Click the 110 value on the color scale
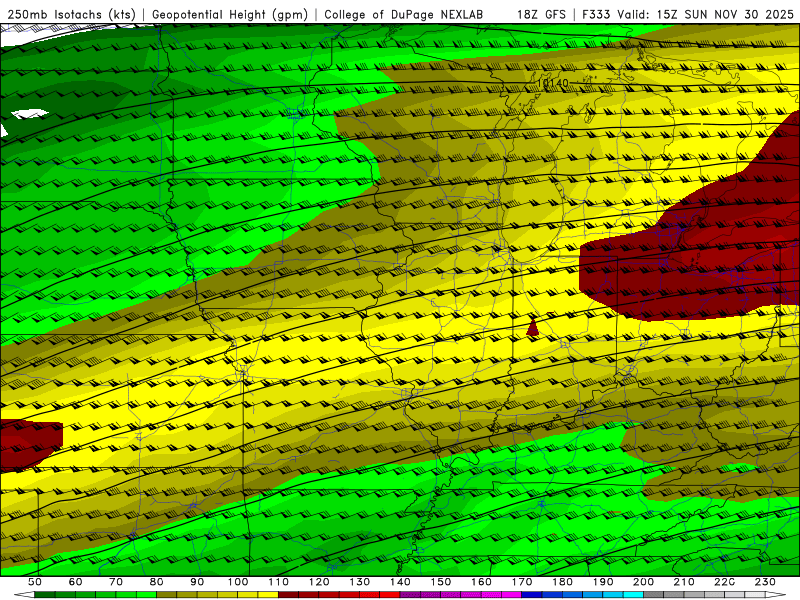 (279, 582)
